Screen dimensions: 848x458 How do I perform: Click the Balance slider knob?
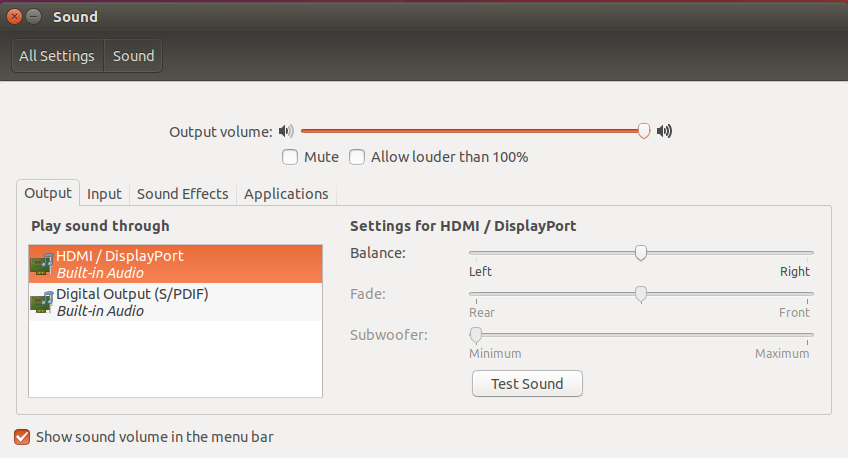point(641,253)
